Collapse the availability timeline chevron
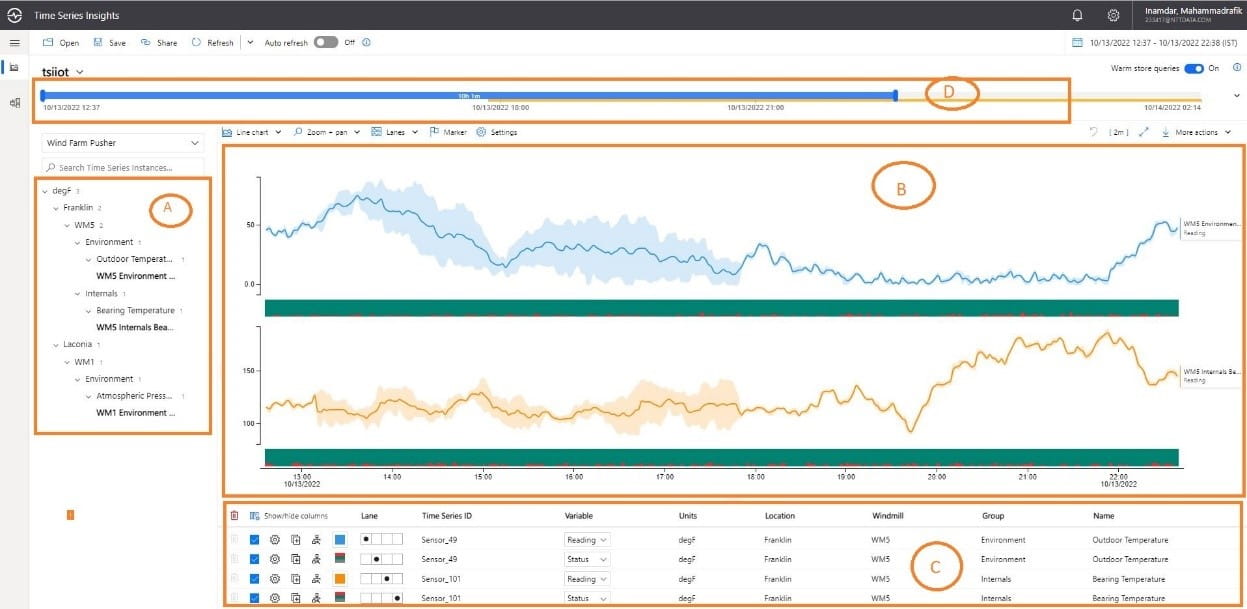Screen dimensions: 1247x609 coord(1237,96)
